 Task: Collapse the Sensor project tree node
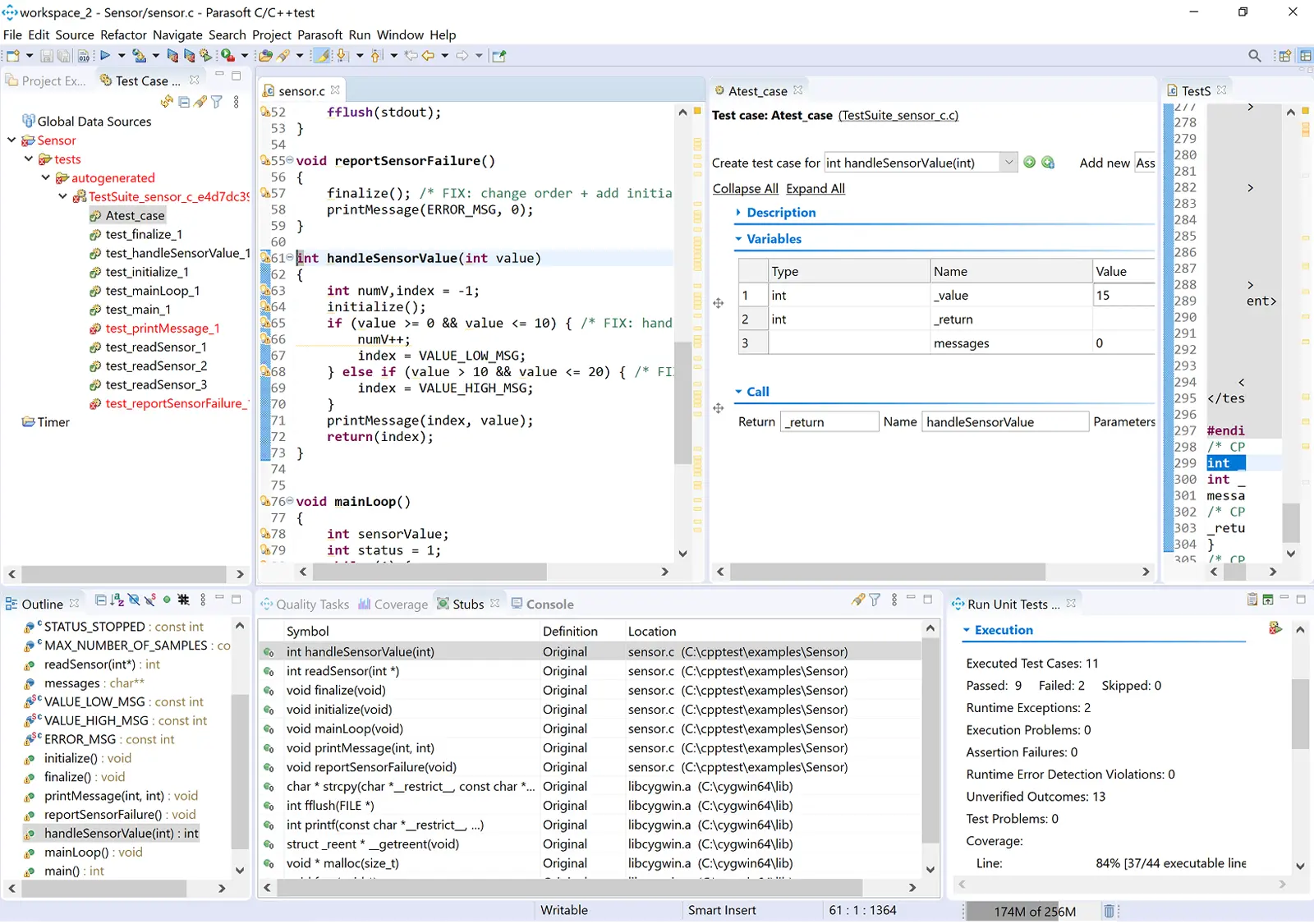coord(11,140)
